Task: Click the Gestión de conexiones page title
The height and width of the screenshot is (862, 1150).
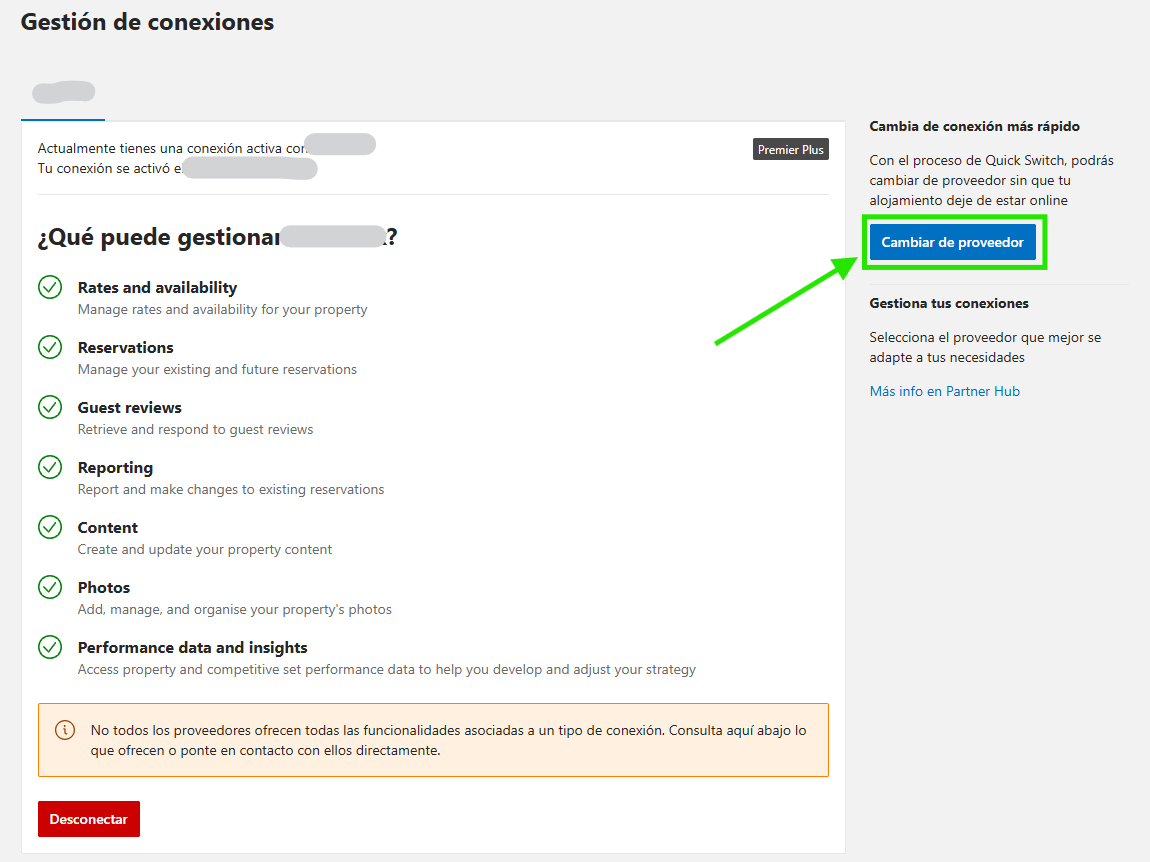Action: (147, 22)
